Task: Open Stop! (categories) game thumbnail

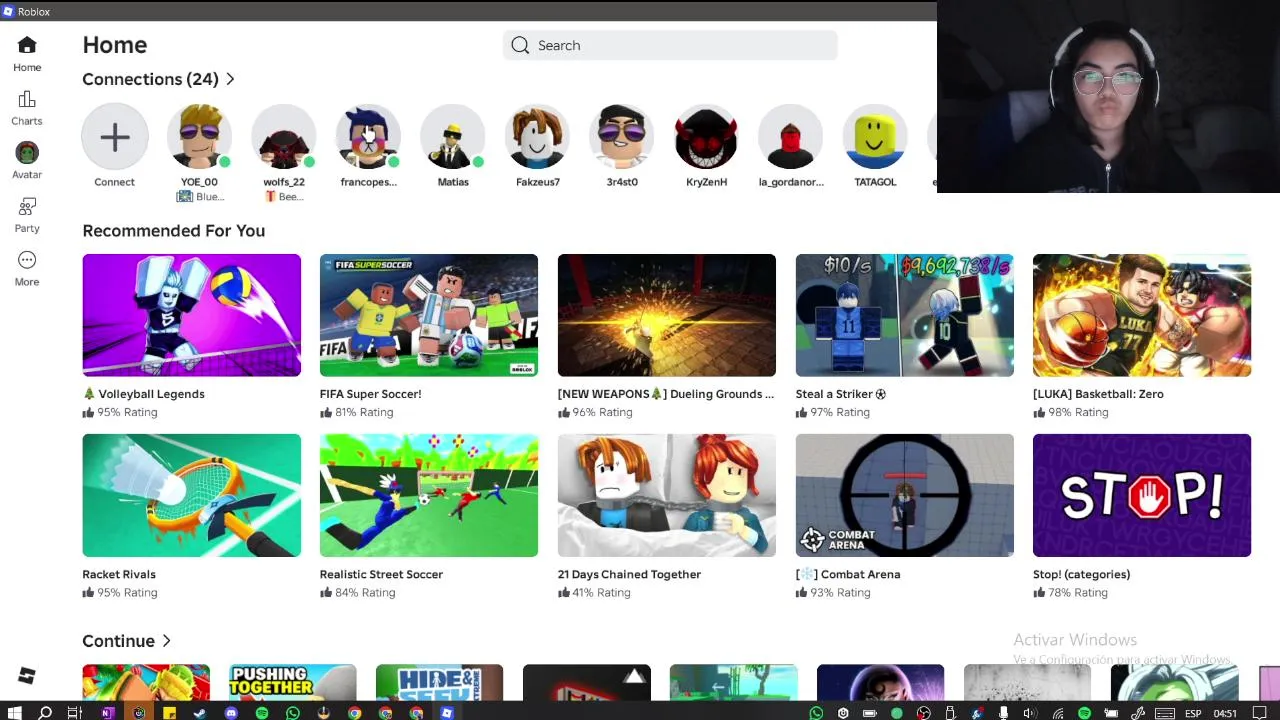Action: pyautogui.click(x=1142, y=495)
